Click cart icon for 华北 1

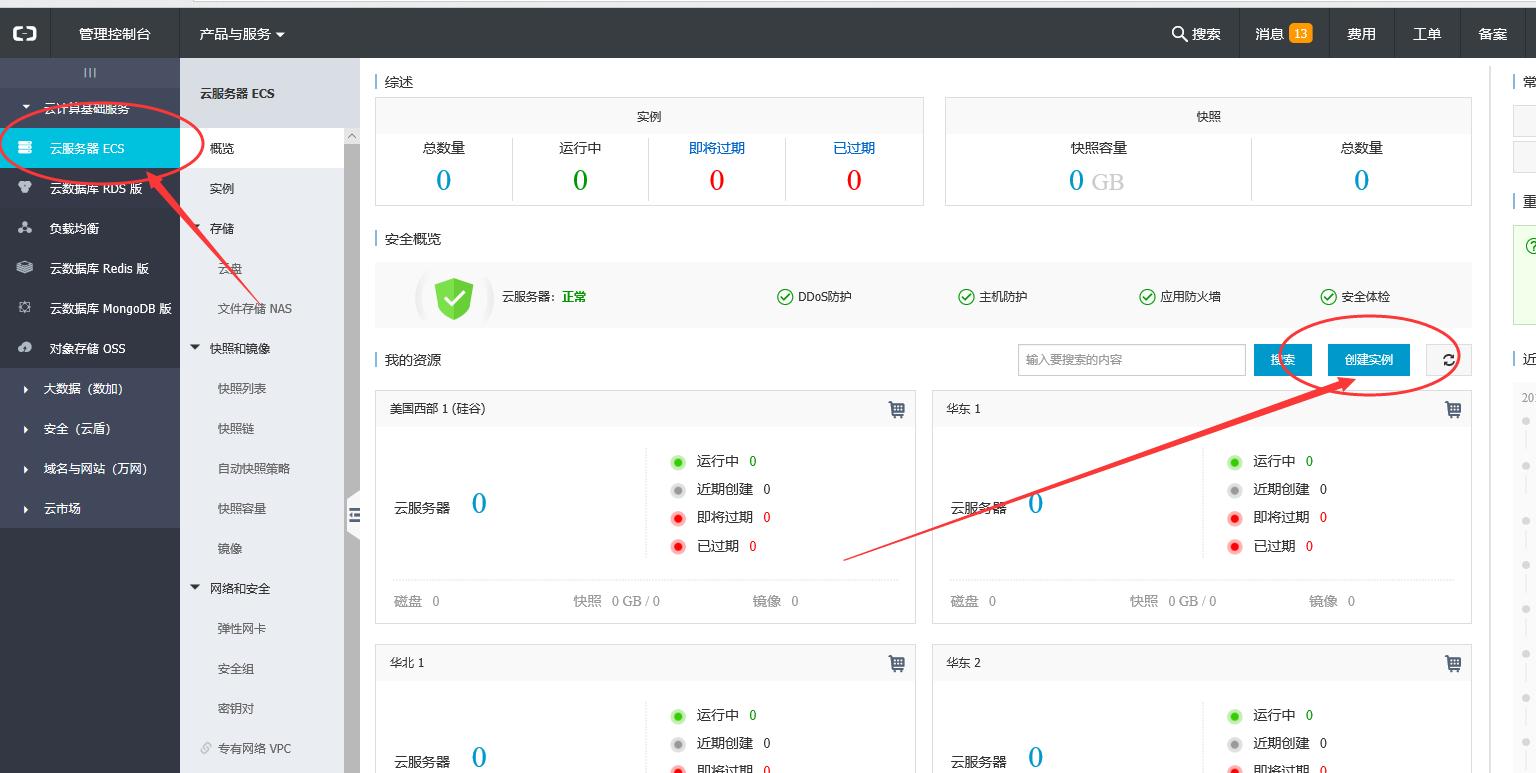click(897, 663)
